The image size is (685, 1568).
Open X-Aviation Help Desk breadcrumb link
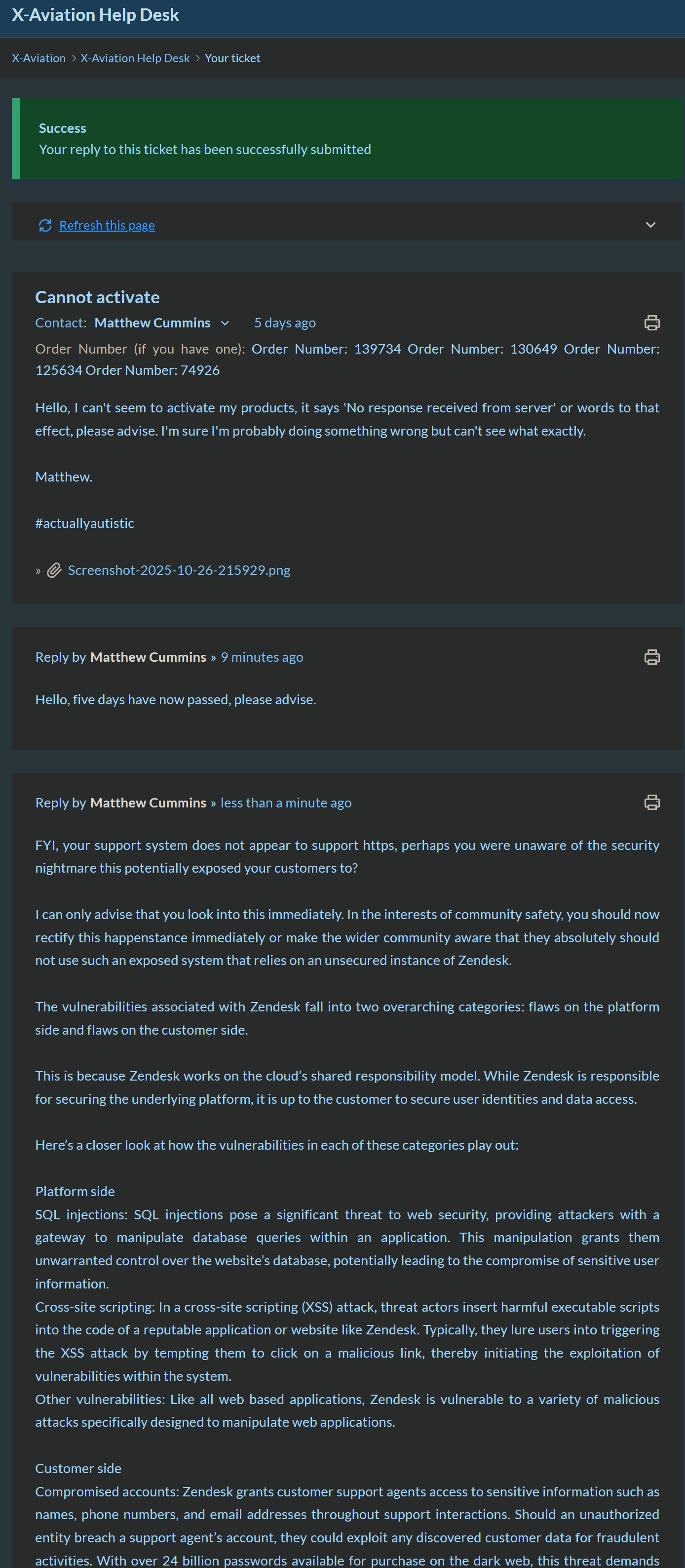(x=135, y=58)
